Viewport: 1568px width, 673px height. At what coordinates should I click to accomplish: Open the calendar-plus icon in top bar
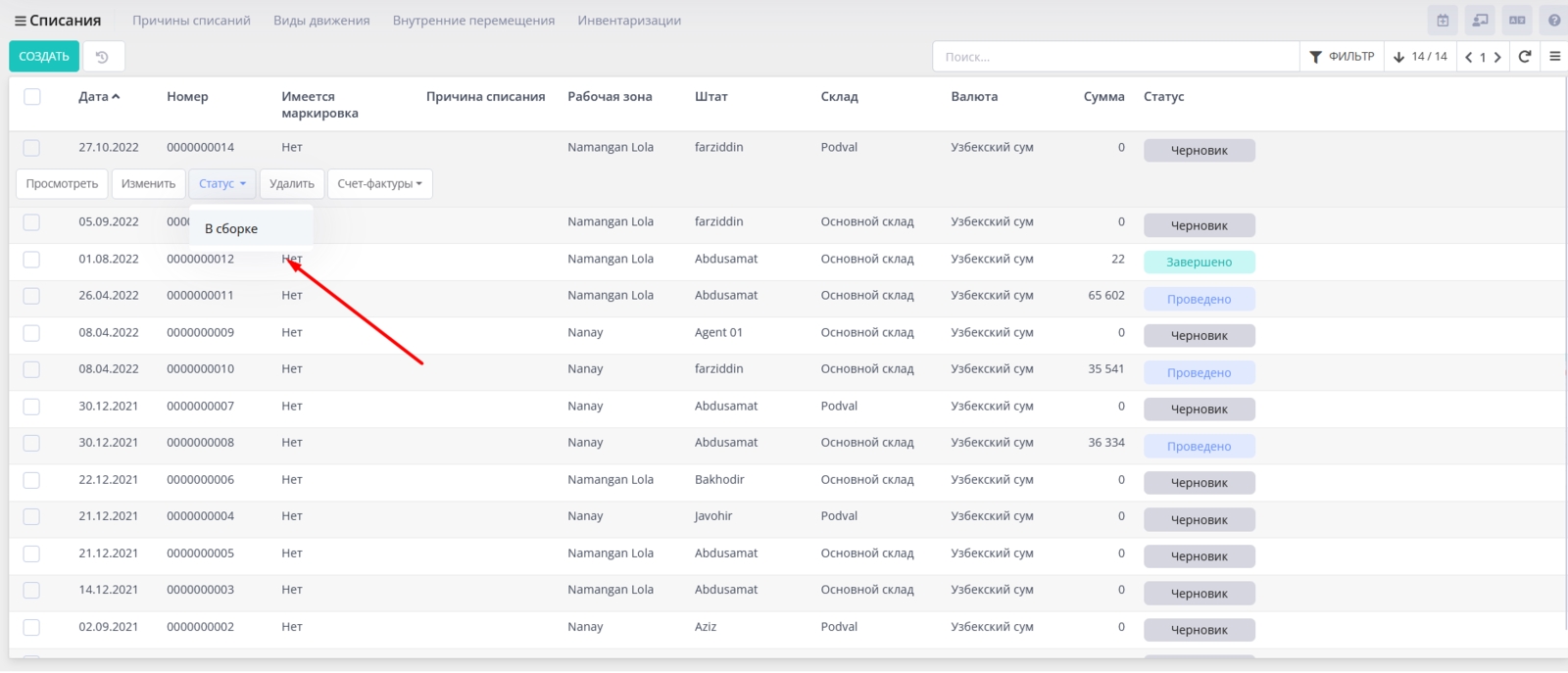tap(1443, 21)
